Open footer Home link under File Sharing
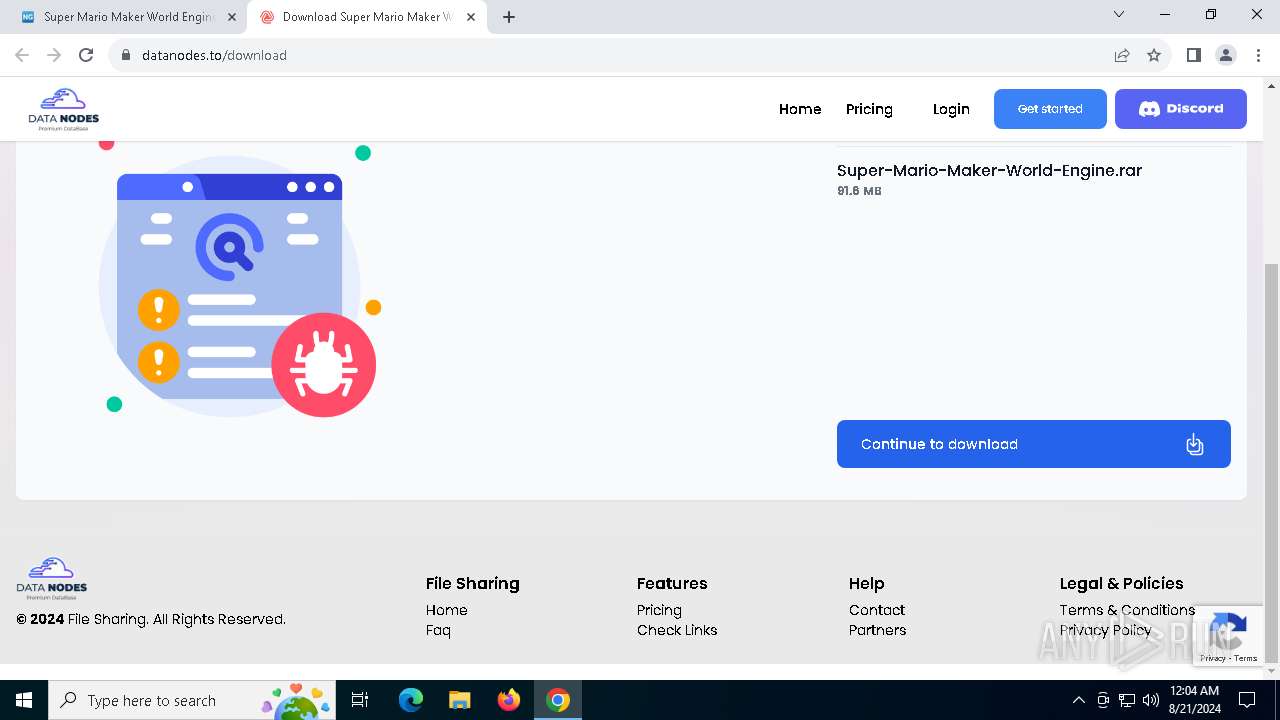 click(446, 610)
